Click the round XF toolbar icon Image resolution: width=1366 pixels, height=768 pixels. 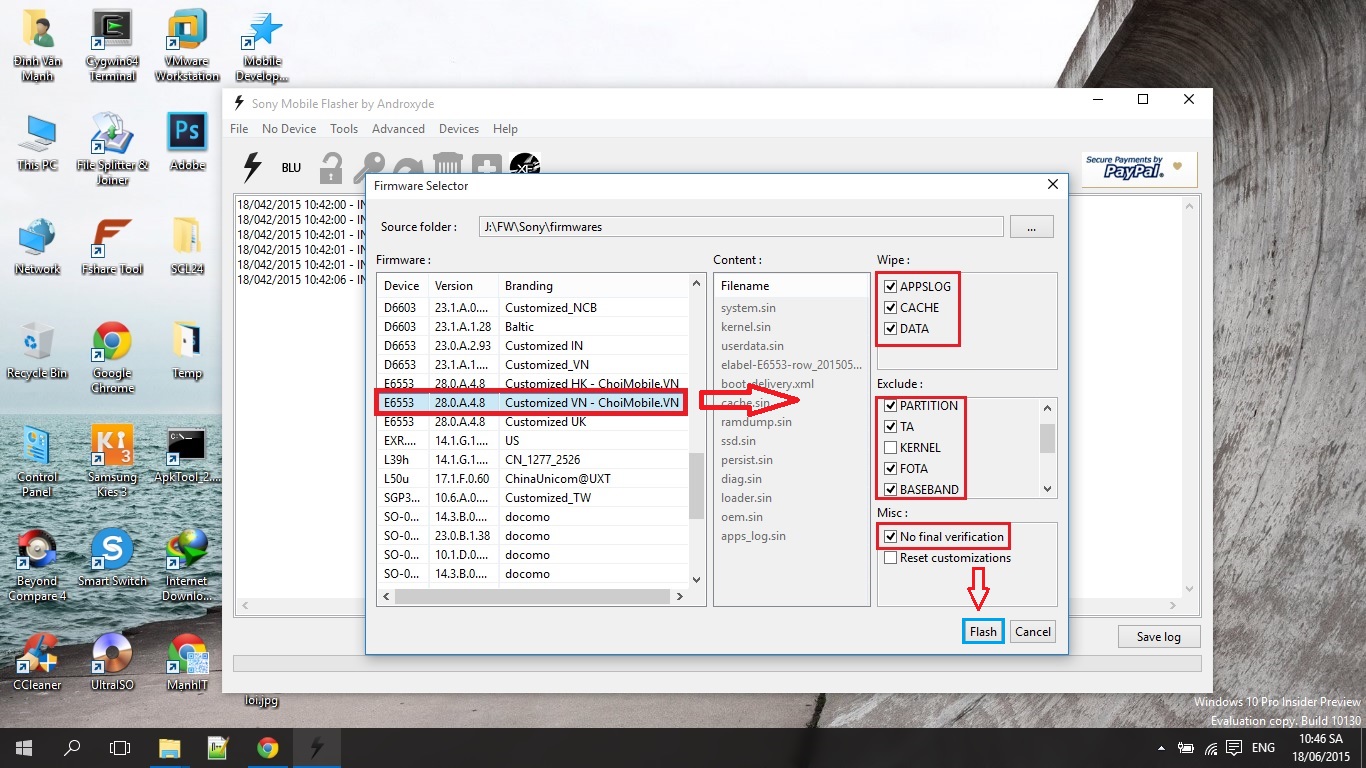[x=524, y=167]
